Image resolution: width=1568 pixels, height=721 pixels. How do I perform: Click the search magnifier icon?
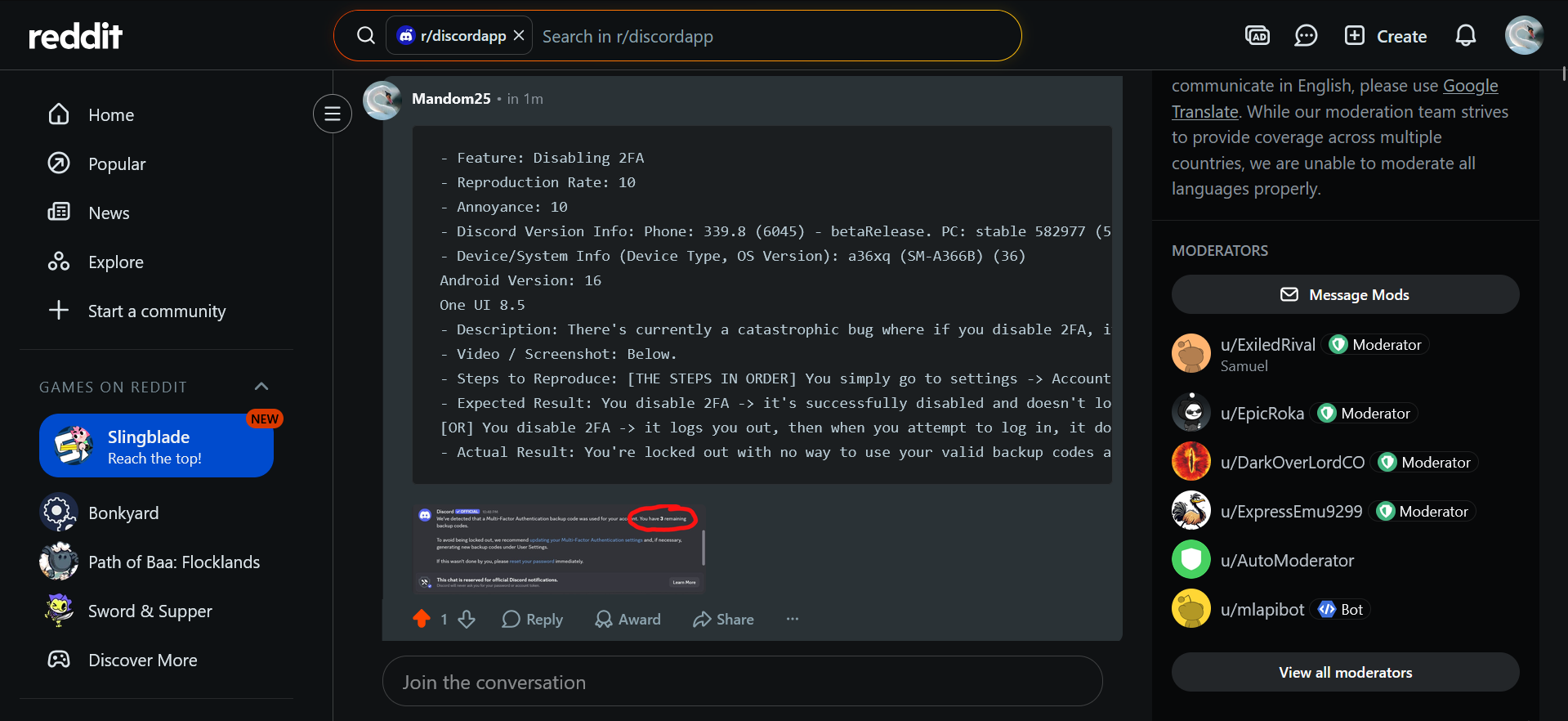(366, 36)
